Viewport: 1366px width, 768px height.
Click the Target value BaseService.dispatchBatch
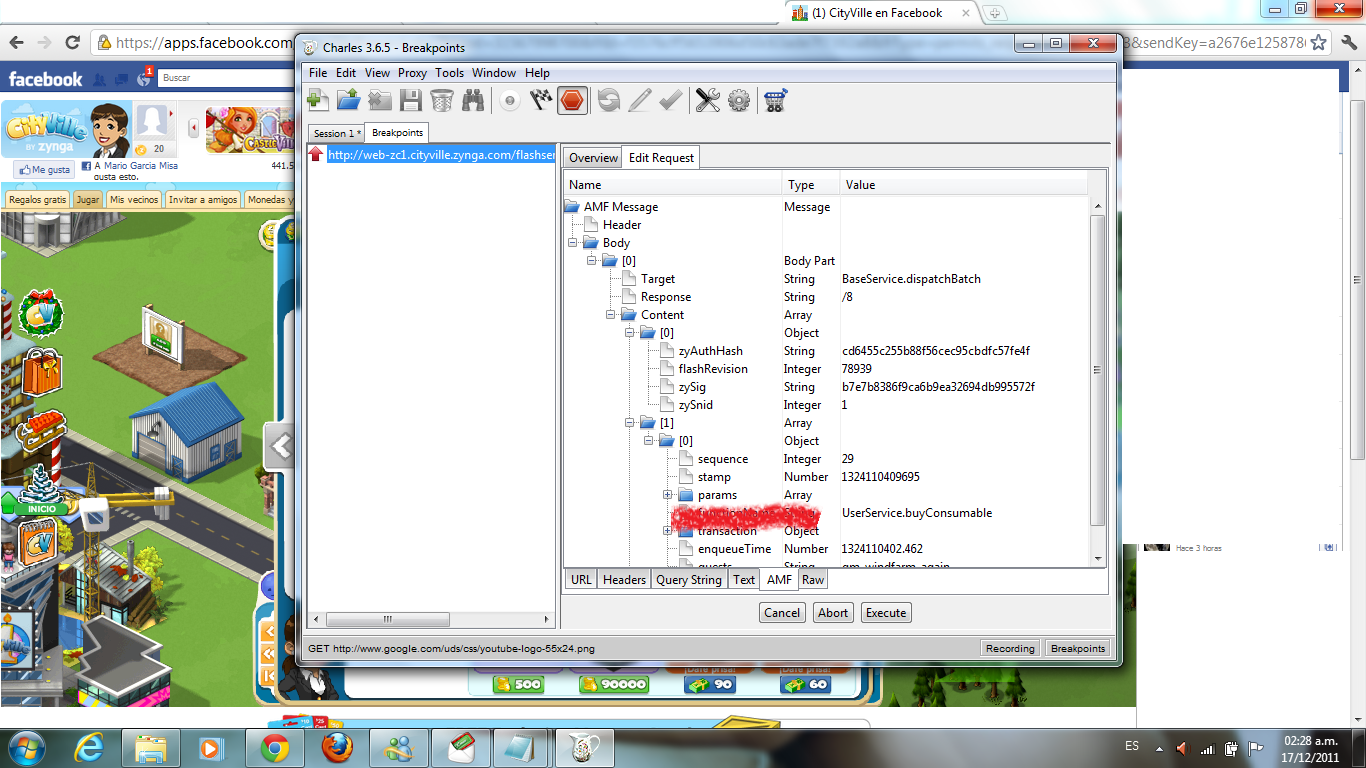pyautogui.click(x=911, y=279)
